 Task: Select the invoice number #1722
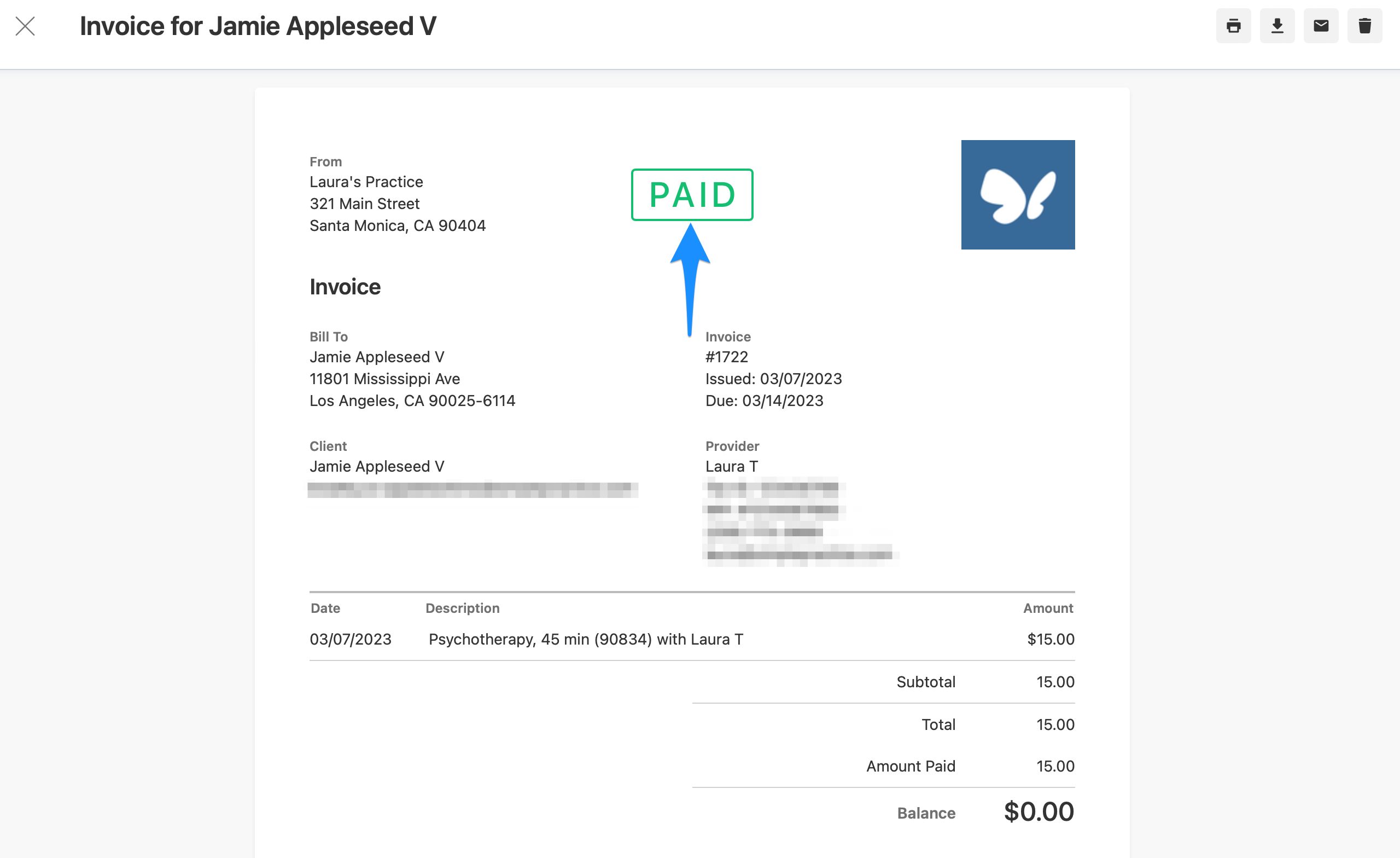coord(727,357)
